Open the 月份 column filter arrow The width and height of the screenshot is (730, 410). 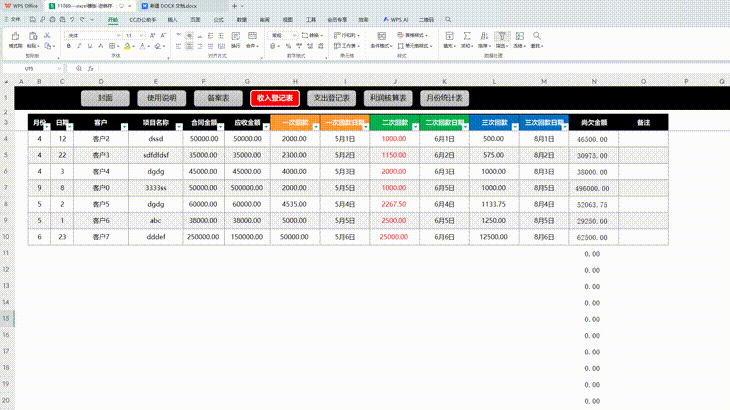point(47,127)
